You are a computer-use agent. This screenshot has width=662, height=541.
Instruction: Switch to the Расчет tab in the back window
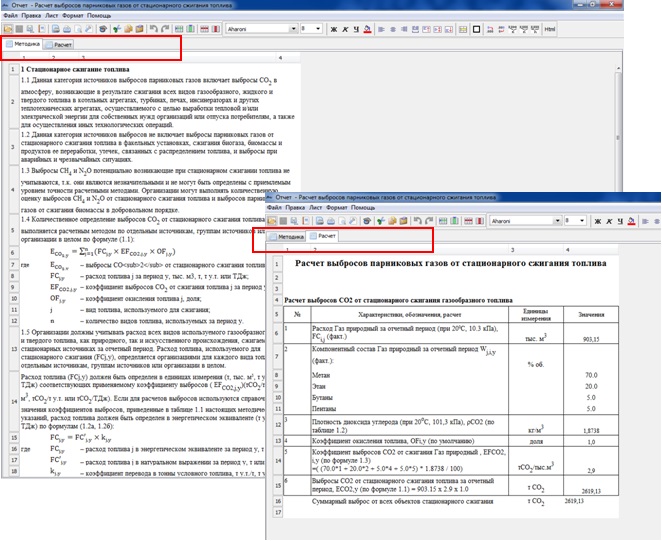pos(63,46)
